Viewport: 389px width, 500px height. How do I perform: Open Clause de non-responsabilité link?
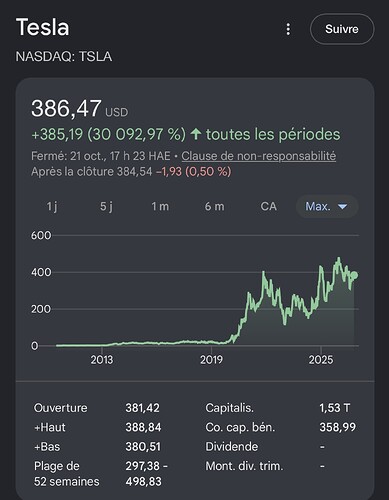pyautogui.click(x=259, y=156)
